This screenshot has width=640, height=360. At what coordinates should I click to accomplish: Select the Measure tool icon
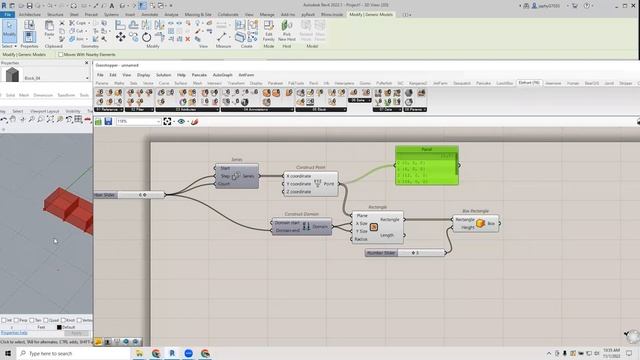(222, 37)
